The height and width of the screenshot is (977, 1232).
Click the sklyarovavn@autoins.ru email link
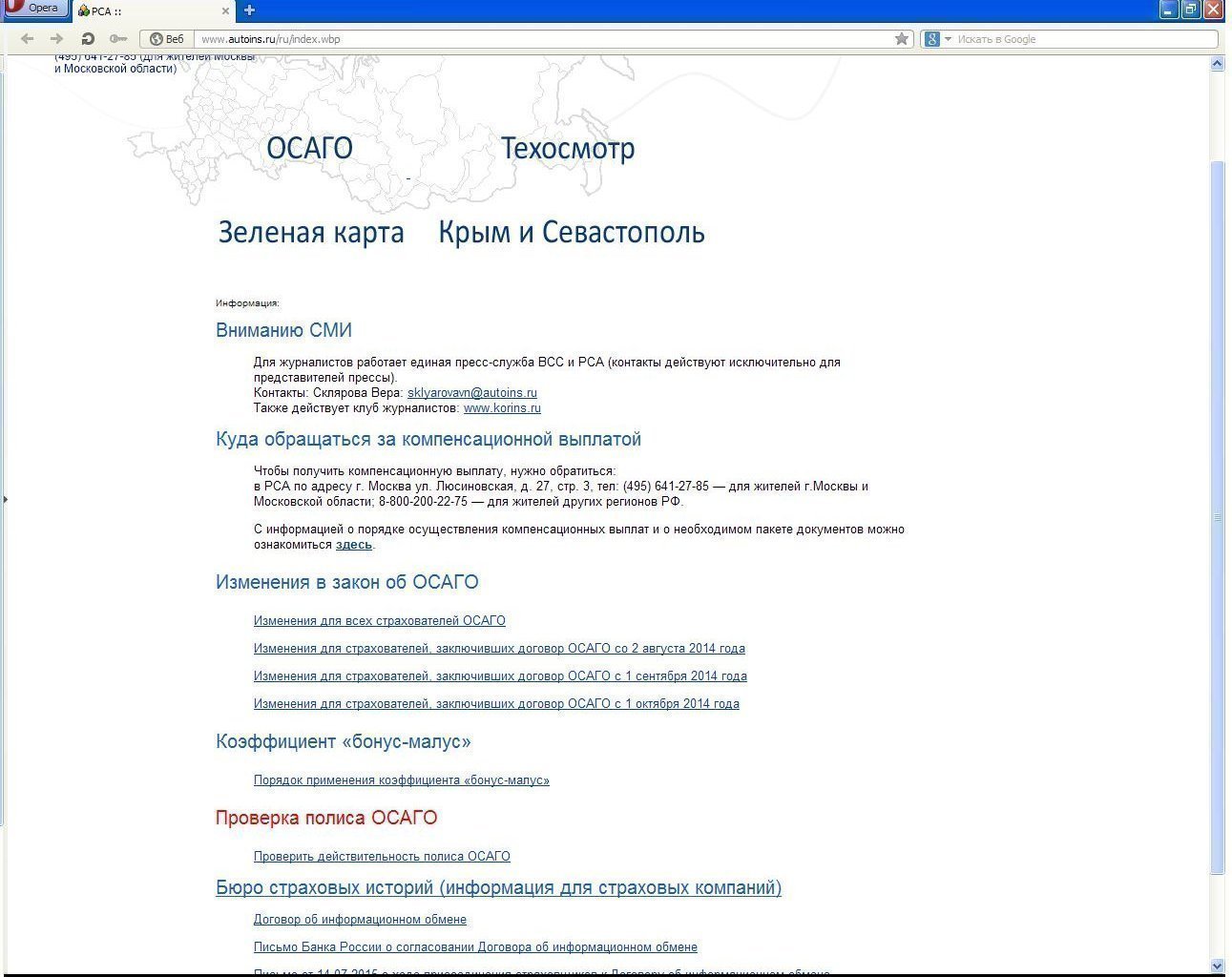471,393
